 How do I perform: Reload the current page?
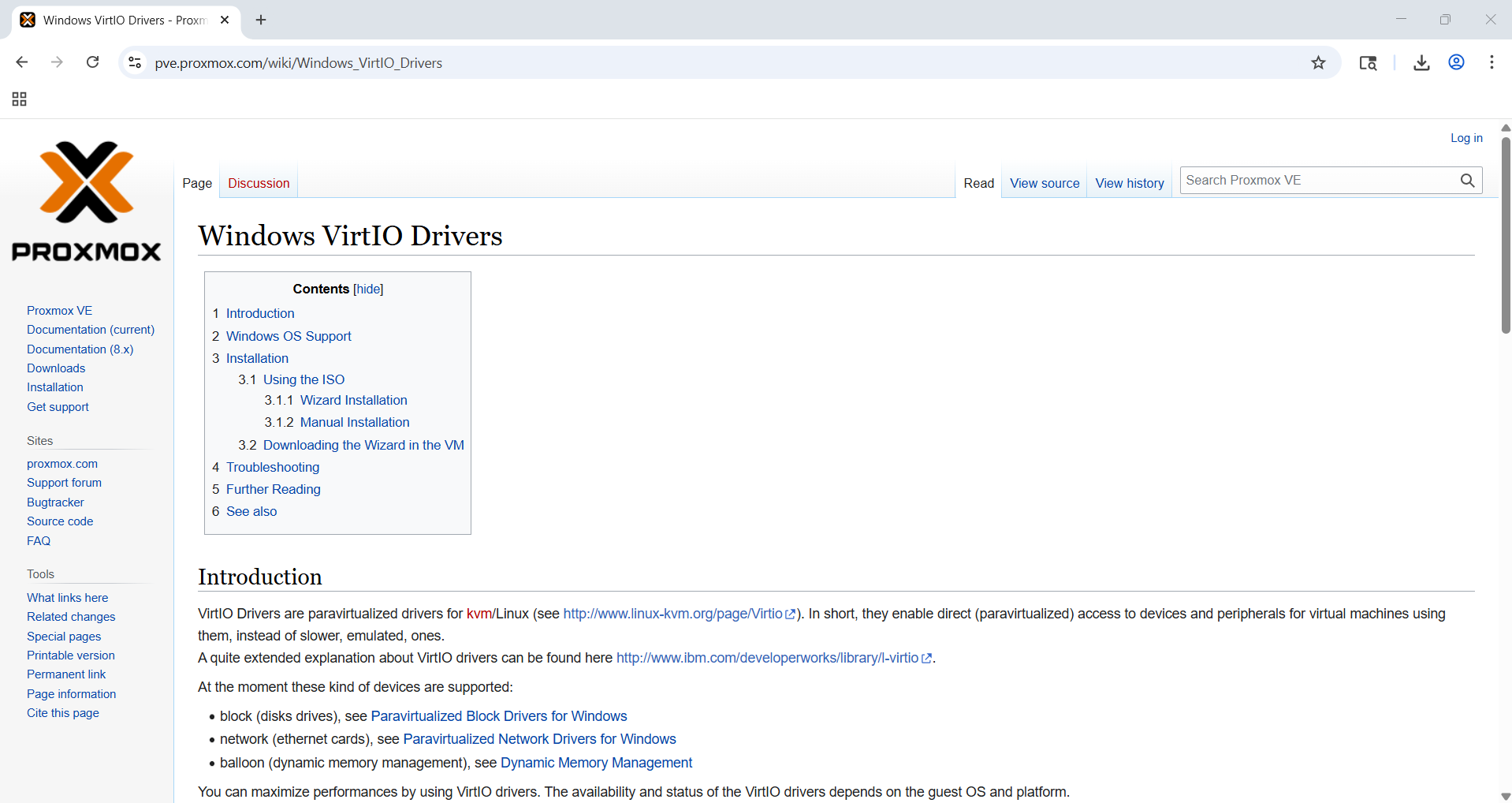point(92,62)
